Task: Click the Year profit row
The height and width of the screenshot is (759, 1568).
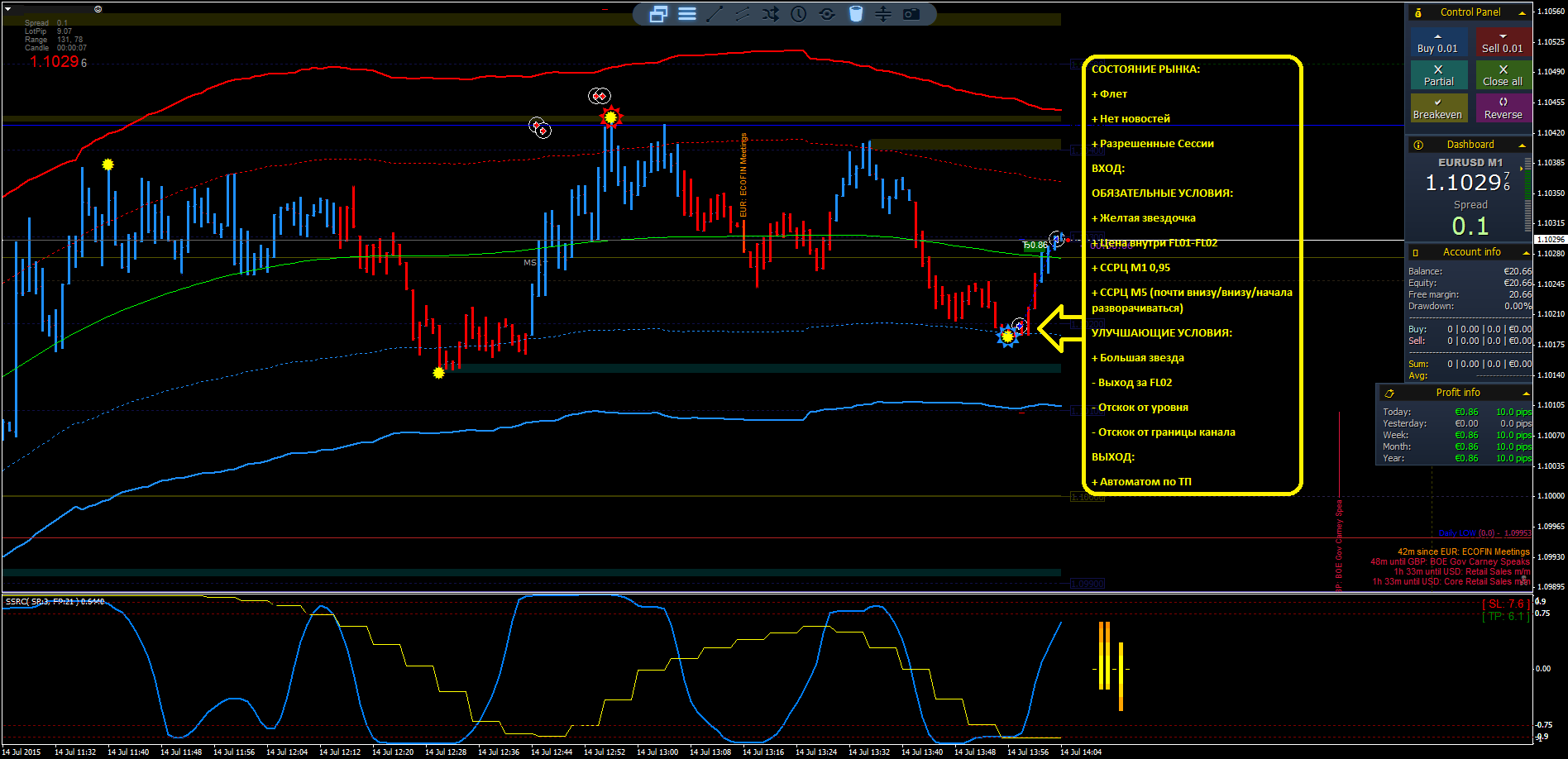Action: (x=1456, y=458)
